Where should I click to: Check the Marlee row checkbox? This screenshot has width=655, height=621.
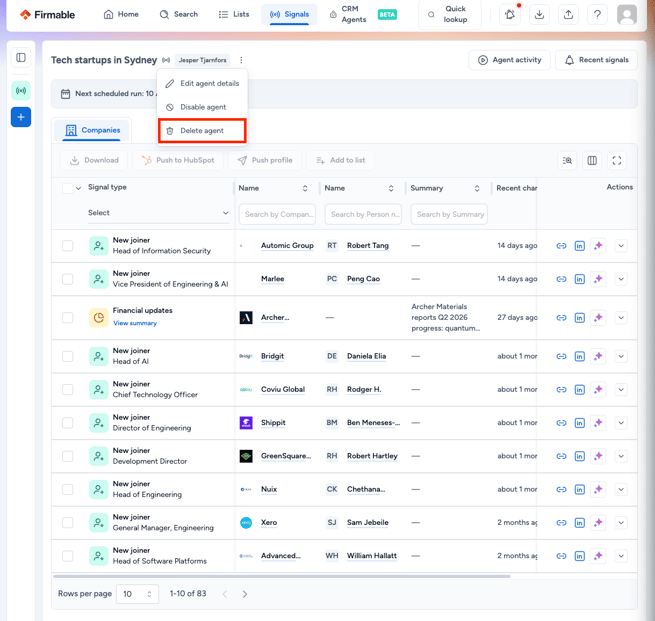(67, 279)
